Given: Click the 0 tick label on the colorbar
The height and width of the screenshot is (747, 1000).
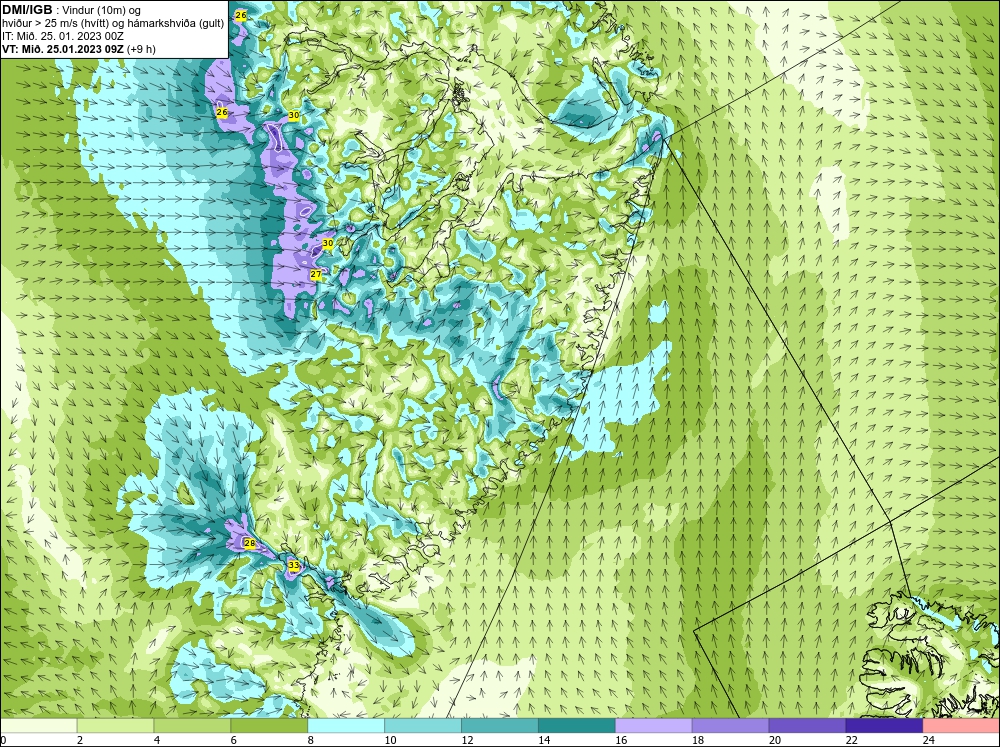Looking at the screenshot, I should coord(3,740).
